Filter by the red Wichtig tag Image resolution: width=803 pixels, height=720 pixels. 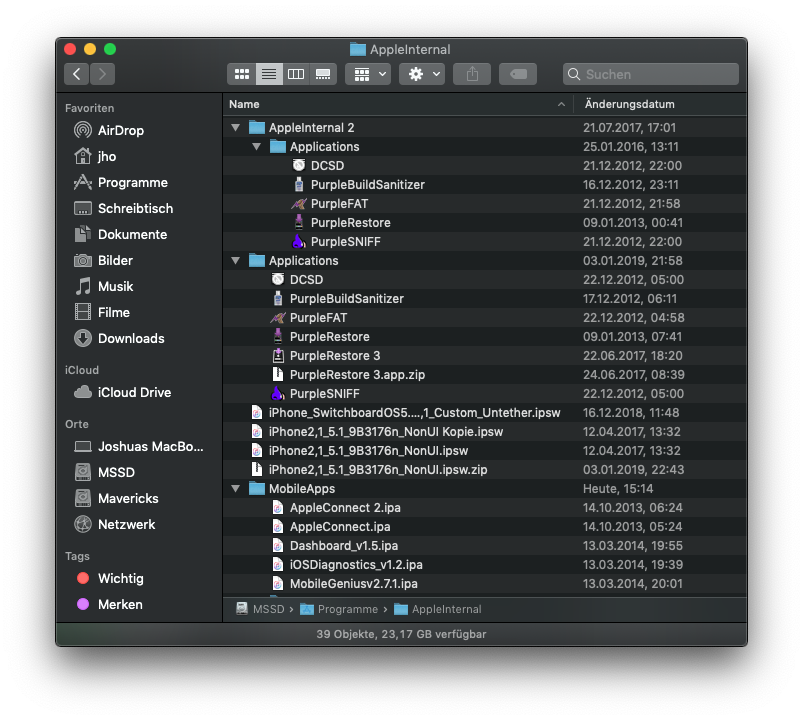click(110, 578)
